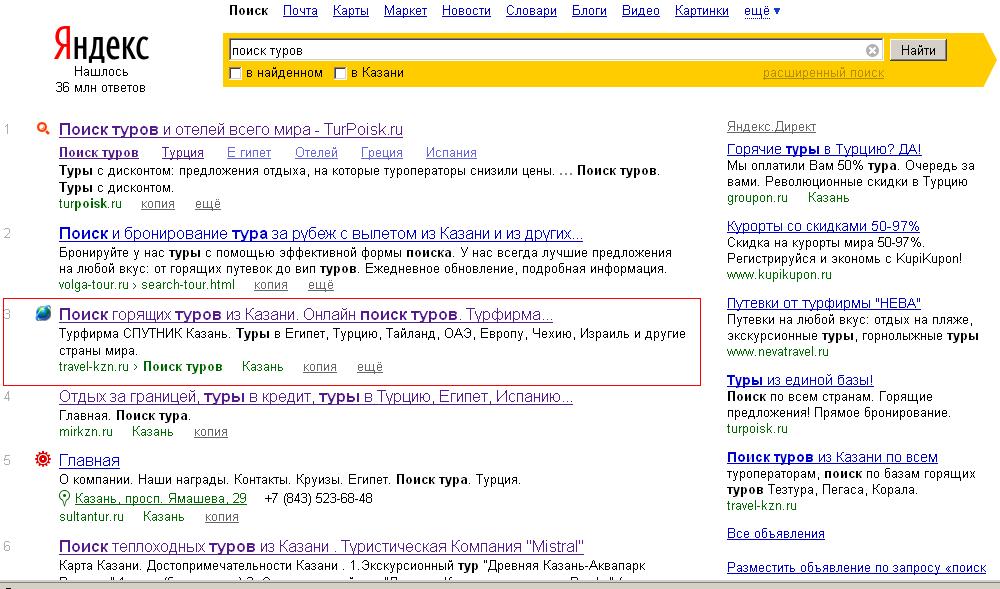Clear the search query with the X icon

[872, 50]
